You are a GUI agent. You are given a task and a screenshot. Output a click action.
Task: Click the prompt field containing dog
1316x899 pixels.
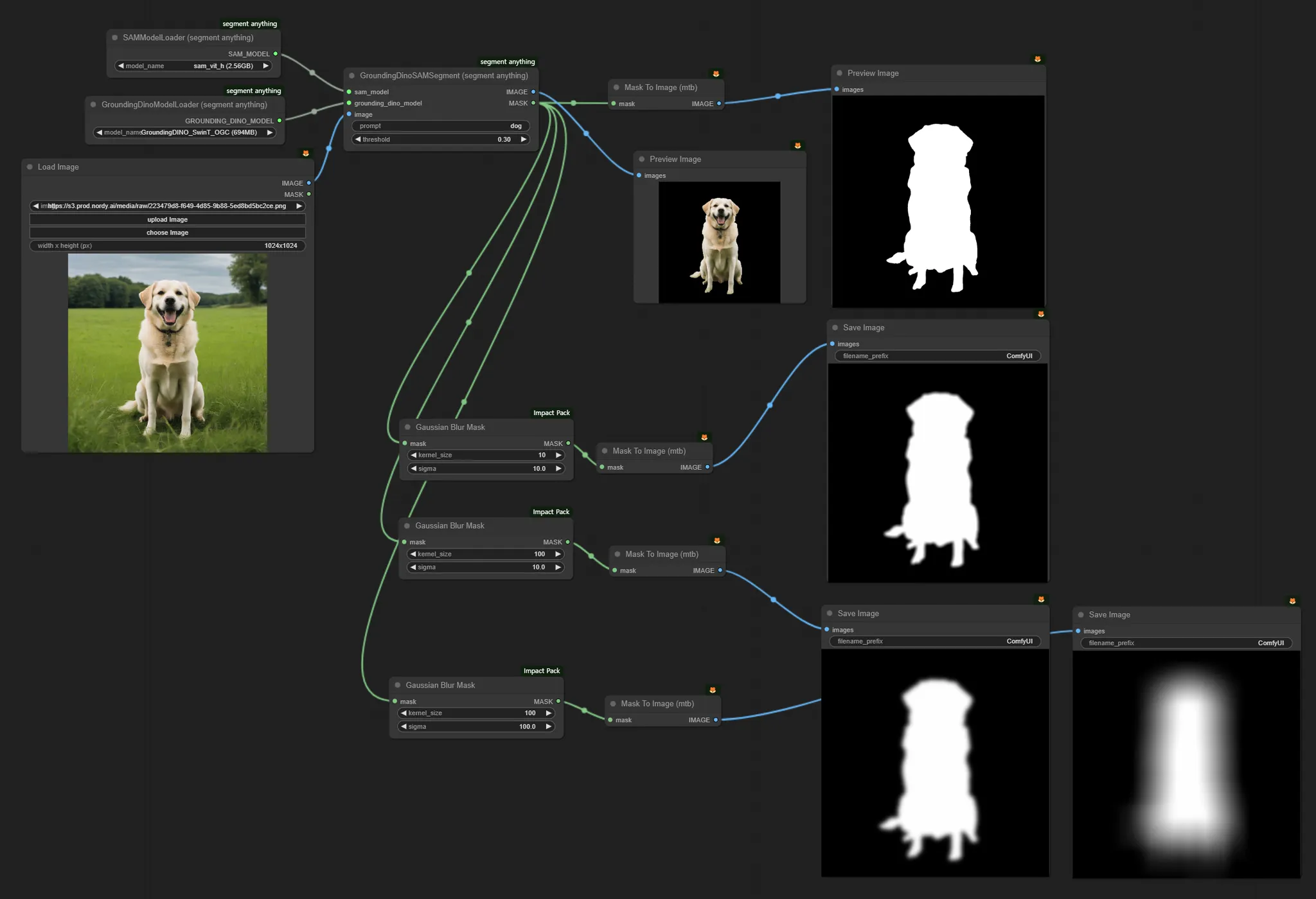(x=441, y=126)
